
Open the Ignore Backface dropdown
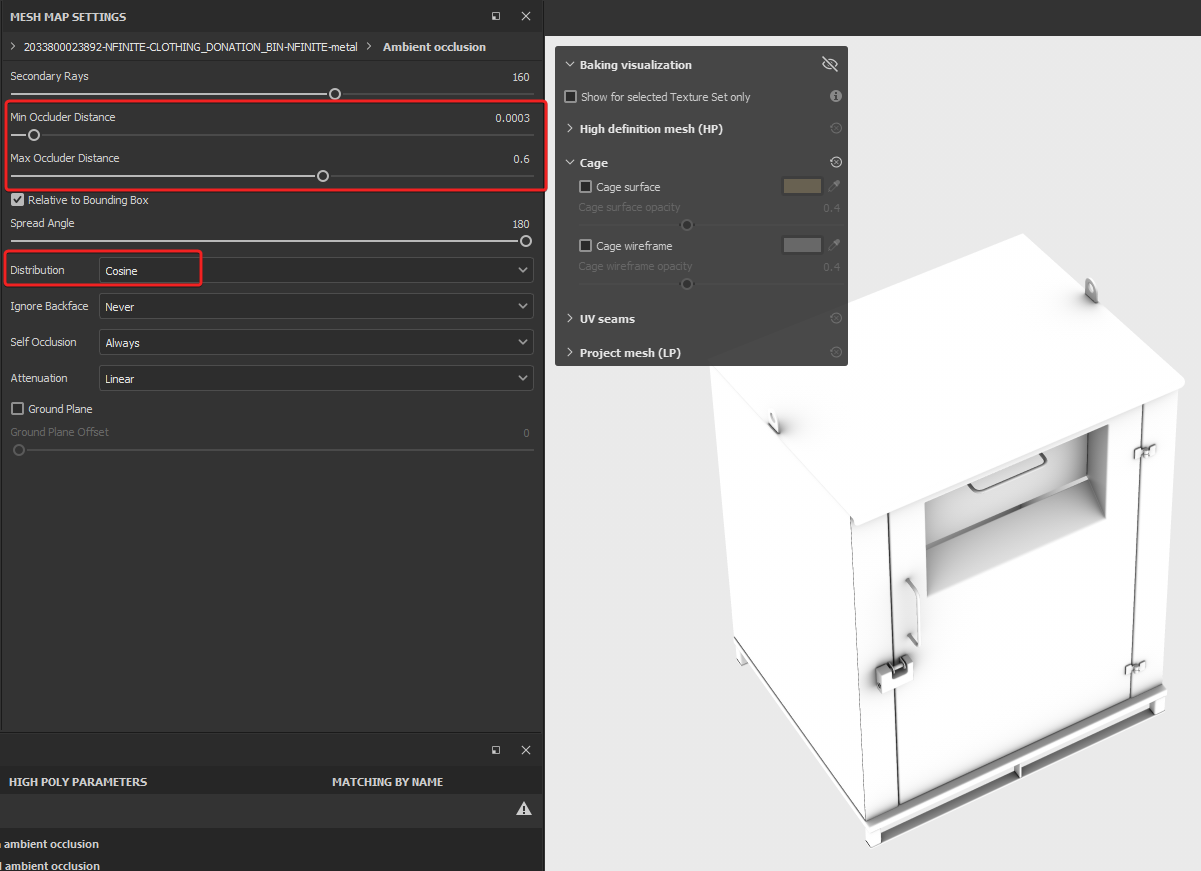pyautogui.click(x=316, y=306)
